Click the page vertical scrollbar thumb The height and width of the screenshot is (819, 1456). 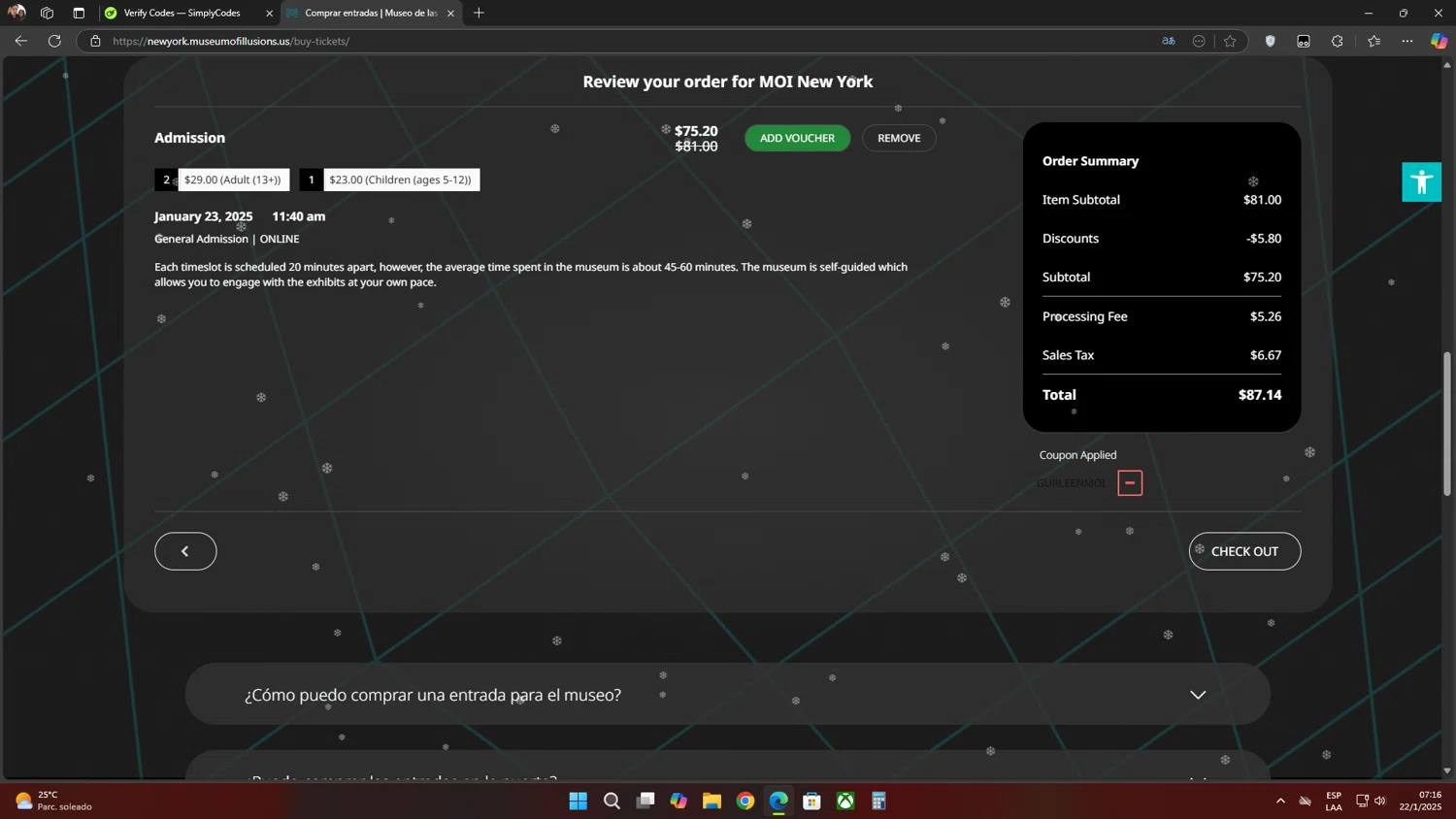point(1447,422)
